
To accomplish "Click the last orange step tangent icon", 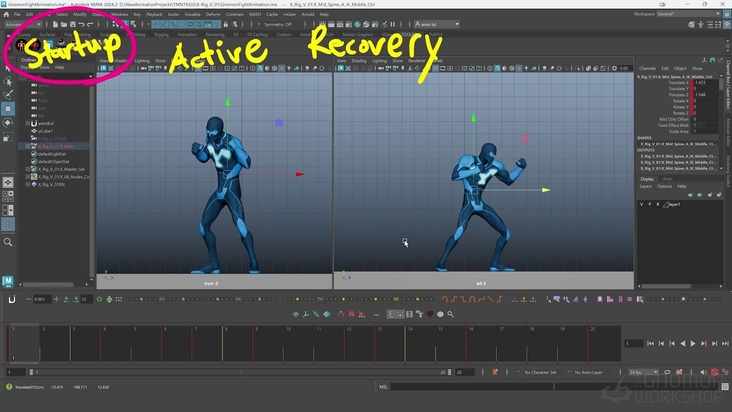I will click(x=500, y=299).
